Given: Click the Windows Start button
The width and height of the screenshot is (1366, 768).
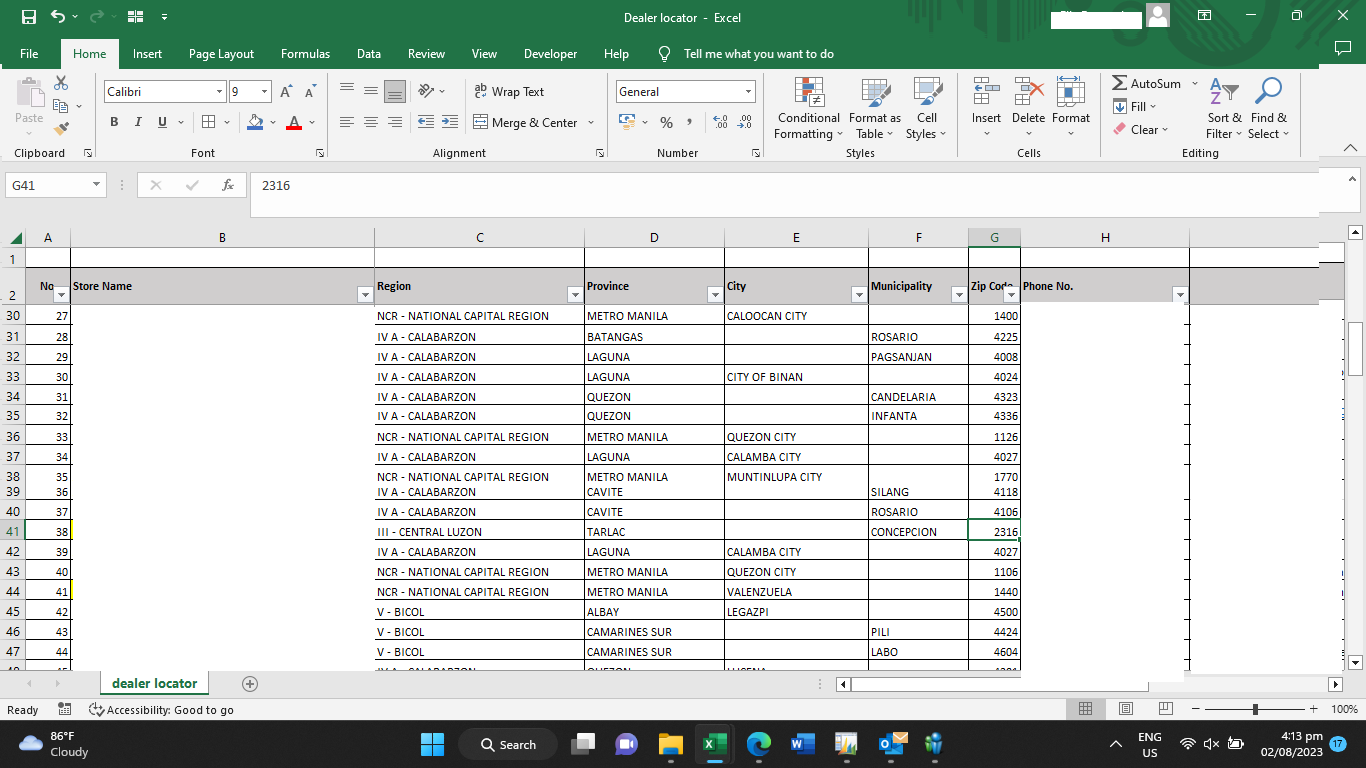Looking at the screenshot, I should [432, 744].
